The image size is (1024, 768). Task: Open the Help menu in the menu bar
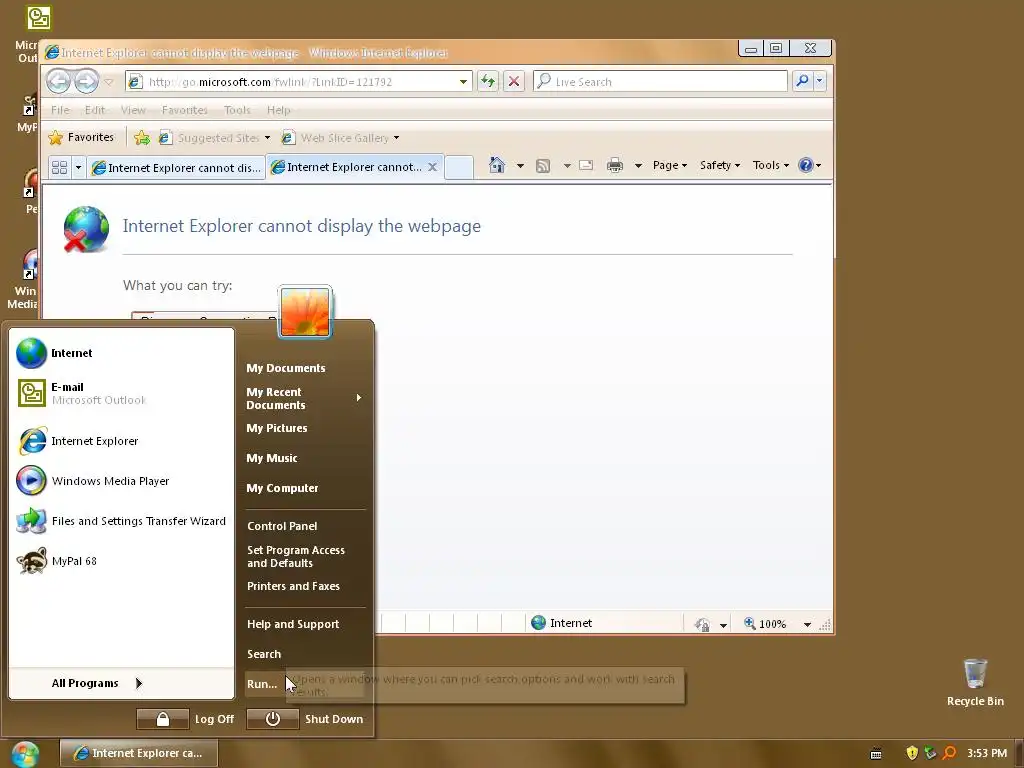tap(278, 110)
